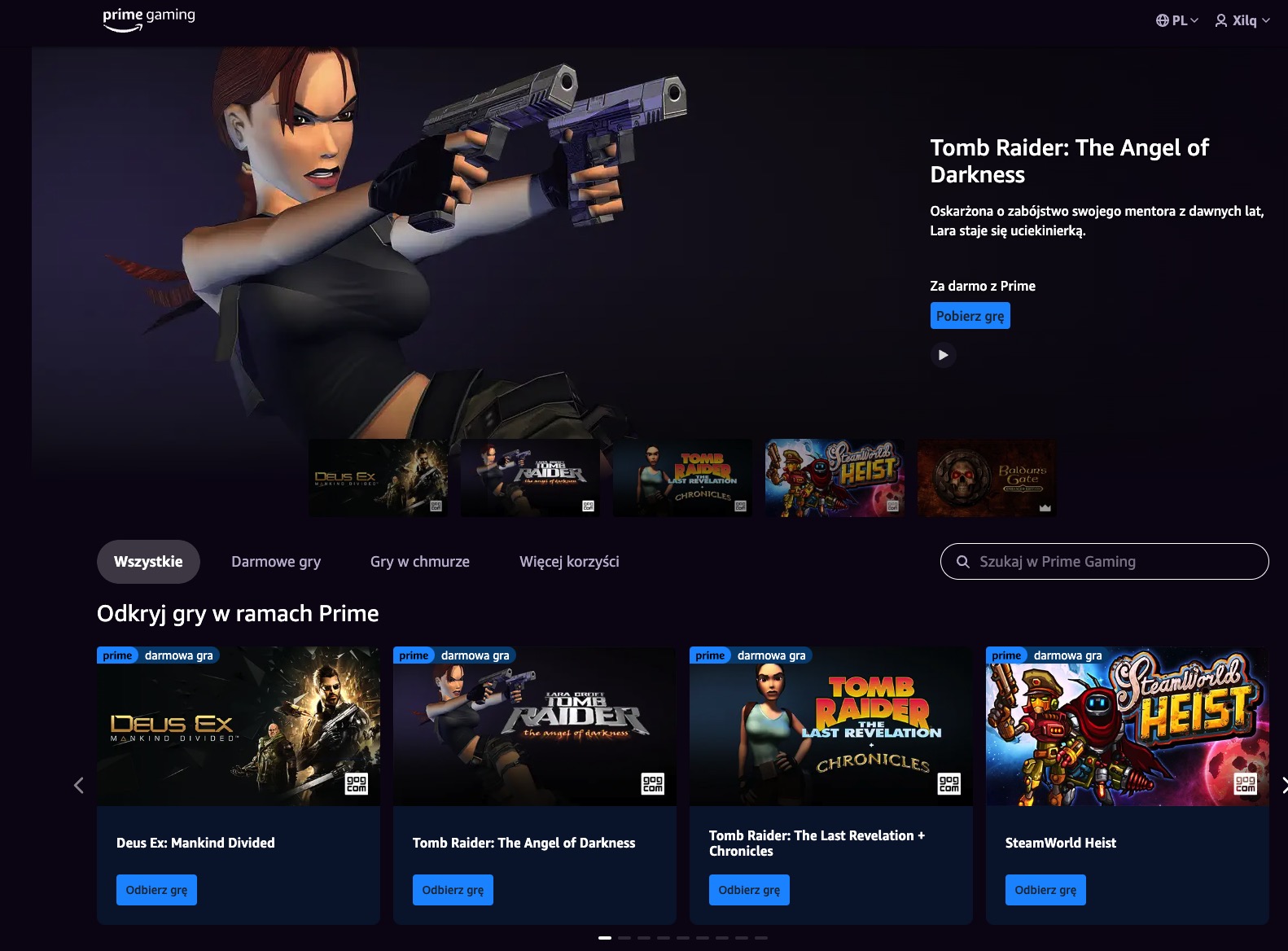Play the Tomb Raider trailer video

(943, 355)
